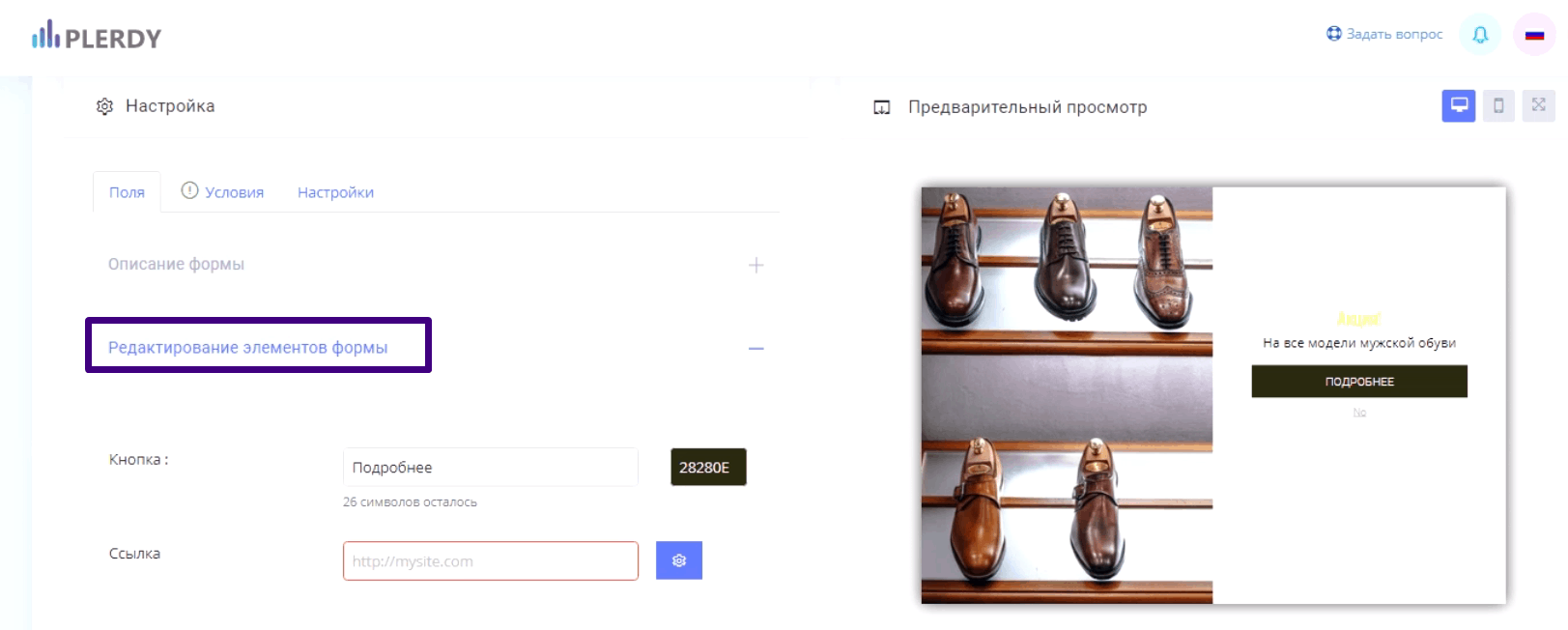Open the Russian flag language selector

tap(1534, 35)
